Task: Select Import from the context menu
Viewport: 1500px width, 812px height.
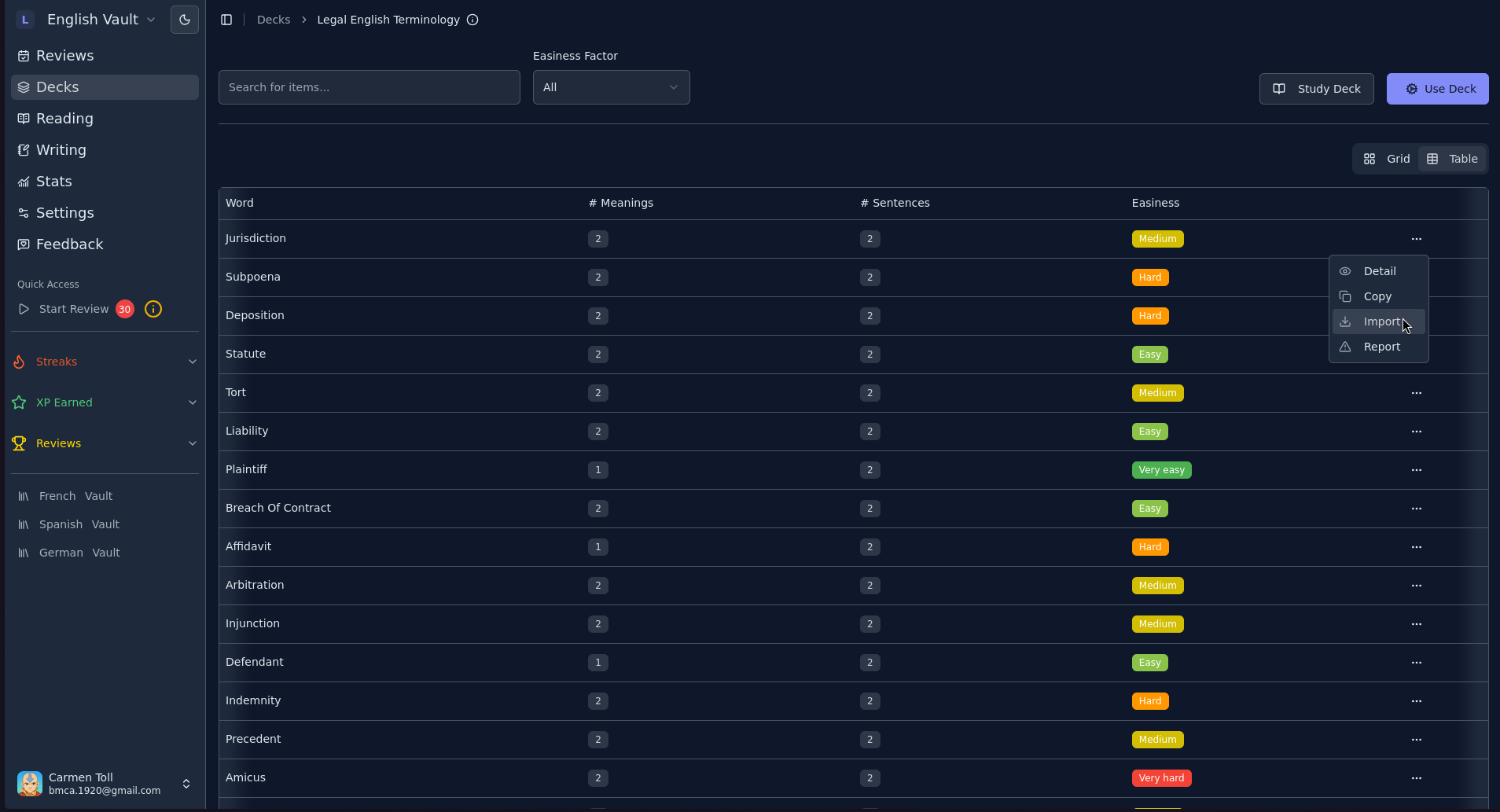Action: coord(1378,321)
